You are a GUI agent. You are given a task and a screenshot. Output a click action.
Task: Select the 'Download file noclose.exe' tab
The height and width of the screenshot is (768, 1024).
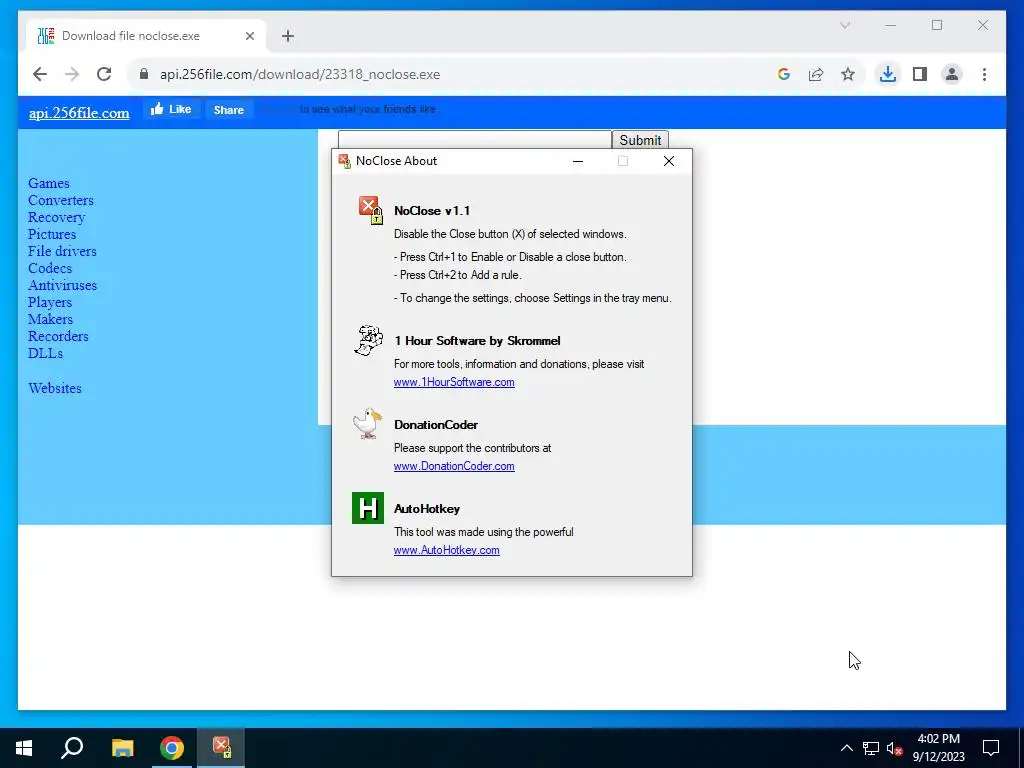point(146,36)
